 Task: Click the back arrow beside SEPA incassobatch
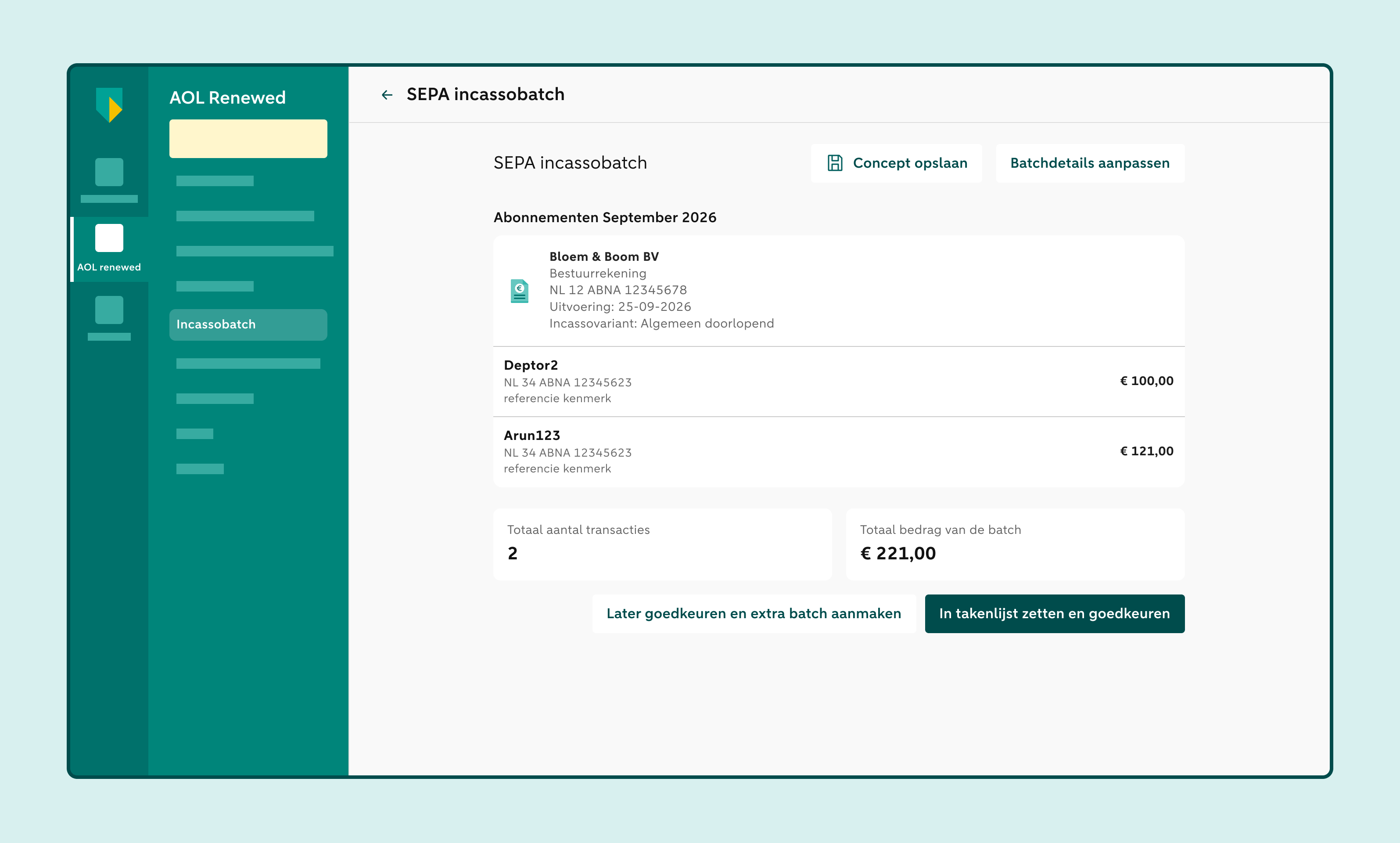[387, 95]
